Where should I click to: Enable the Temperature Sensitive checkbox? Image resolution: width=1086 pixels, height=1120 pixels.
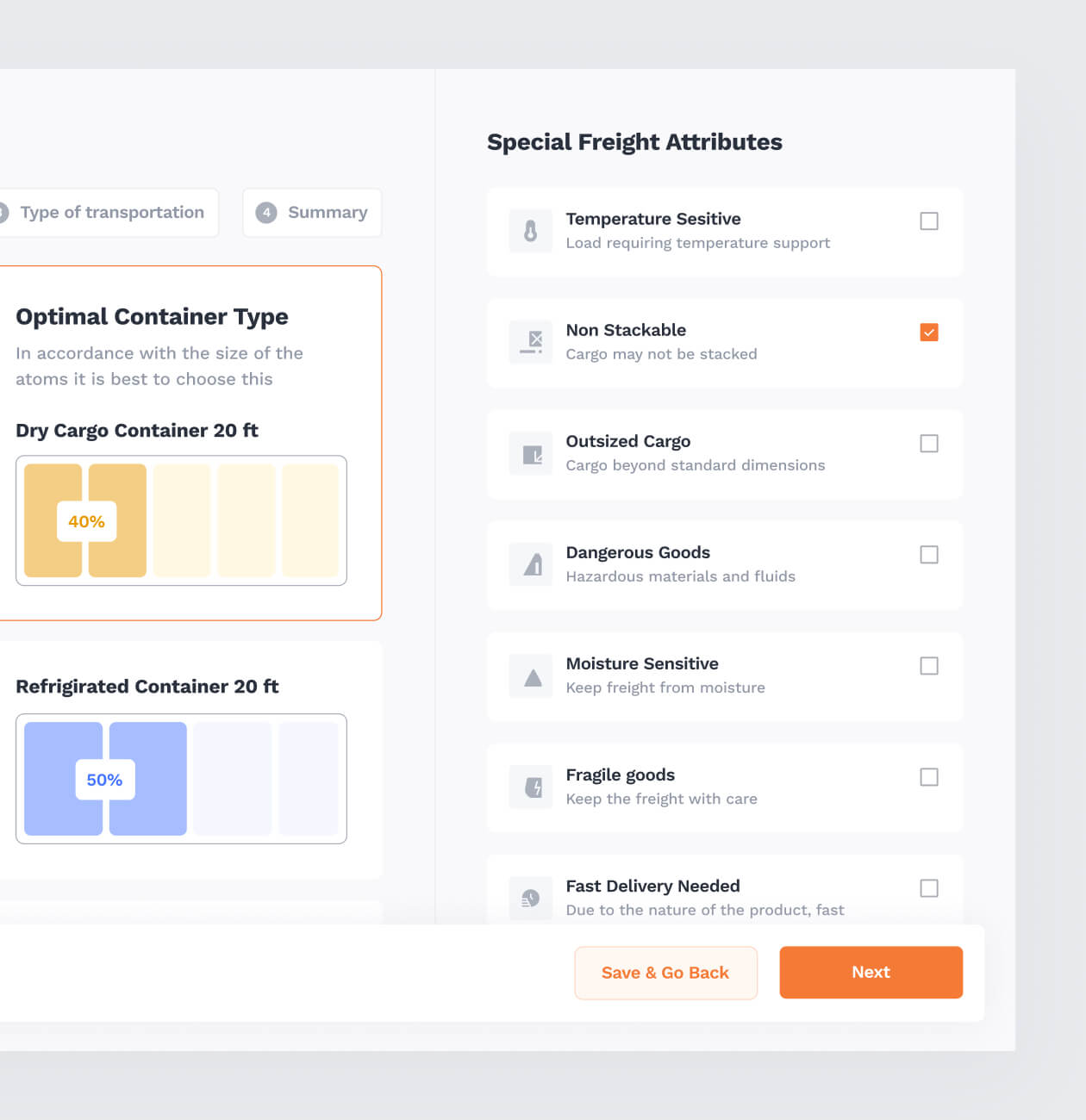click(928, 221)
